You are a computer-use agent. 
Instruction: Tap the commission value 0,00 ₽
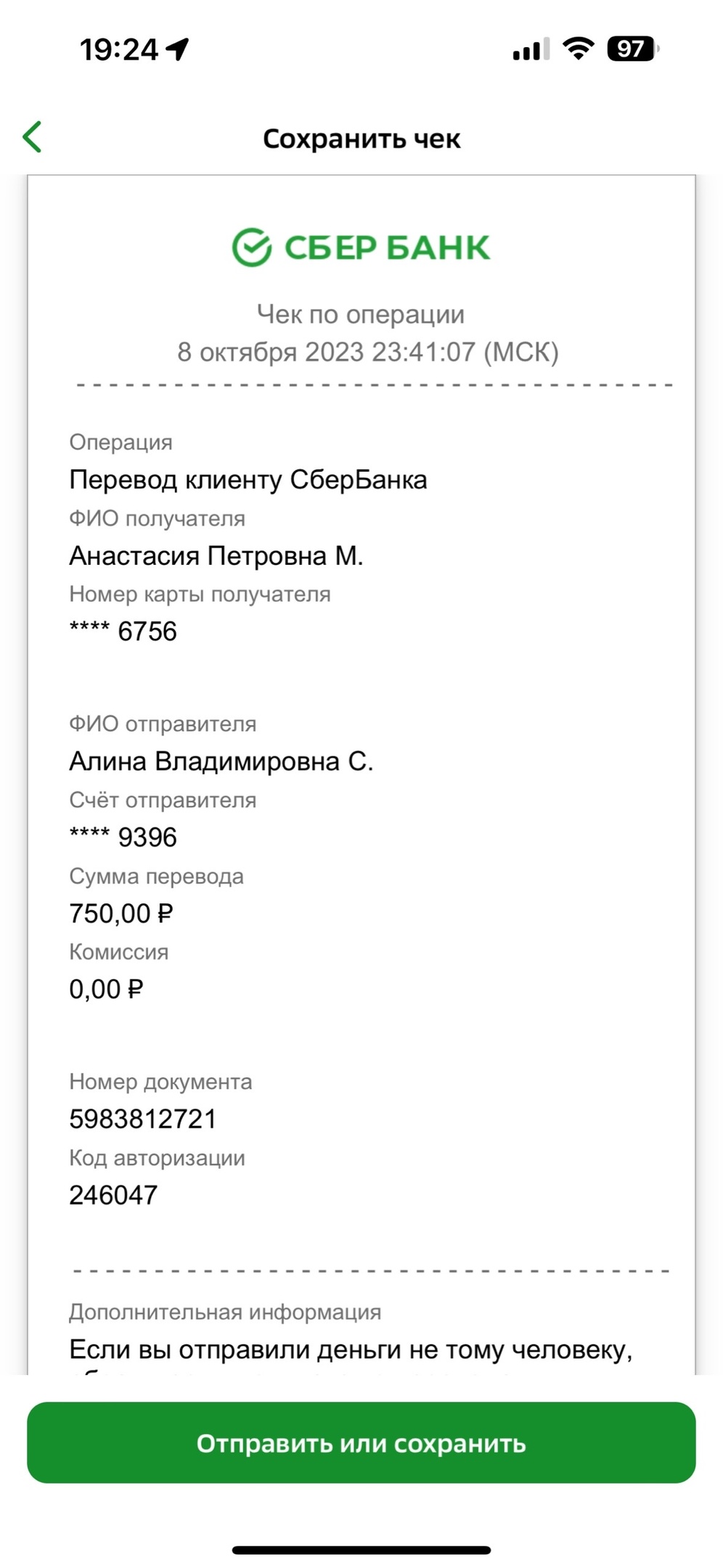(106, 989)
